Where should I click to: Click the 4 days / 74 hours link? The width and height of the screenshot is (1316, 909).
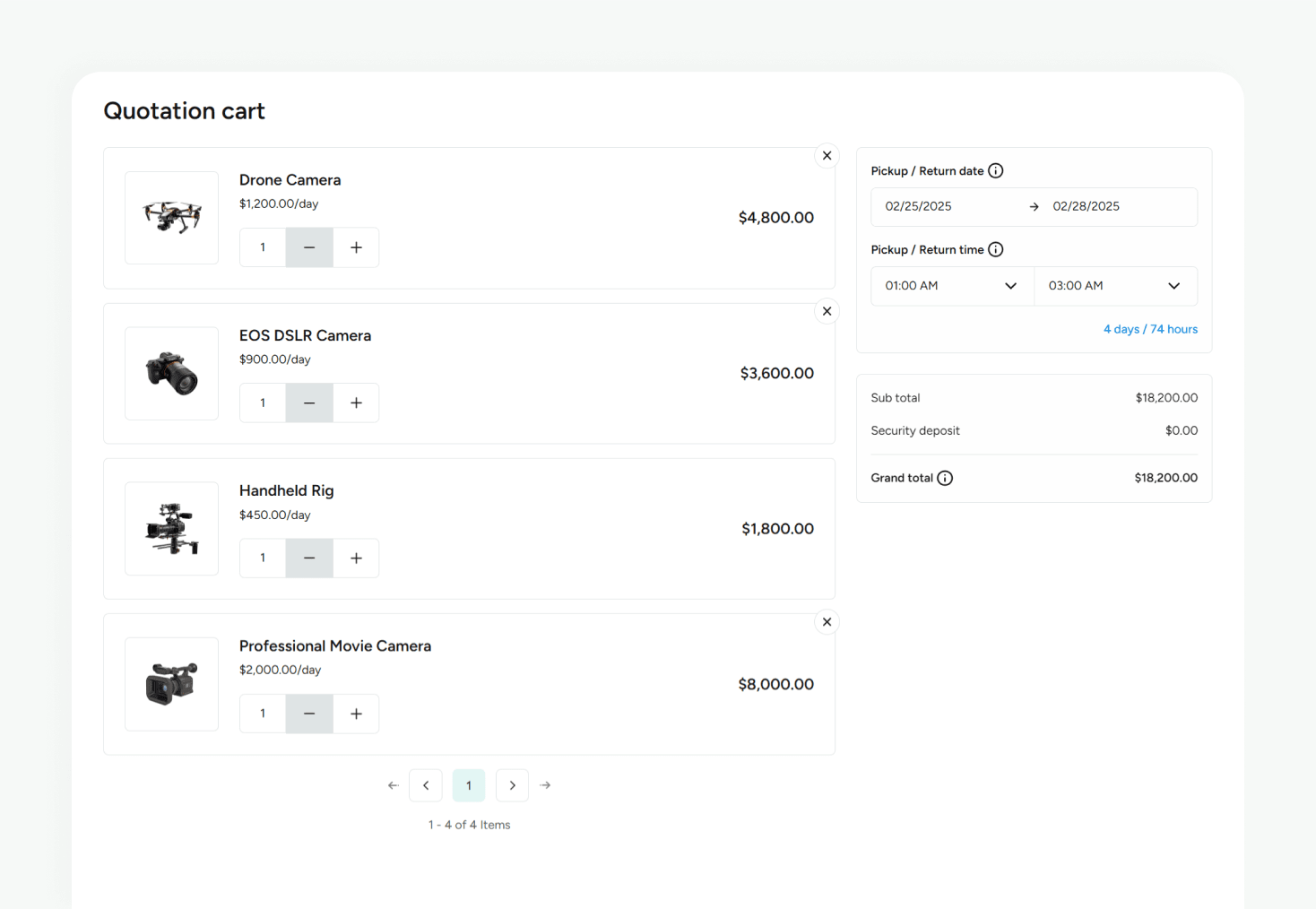[1150, 329]
